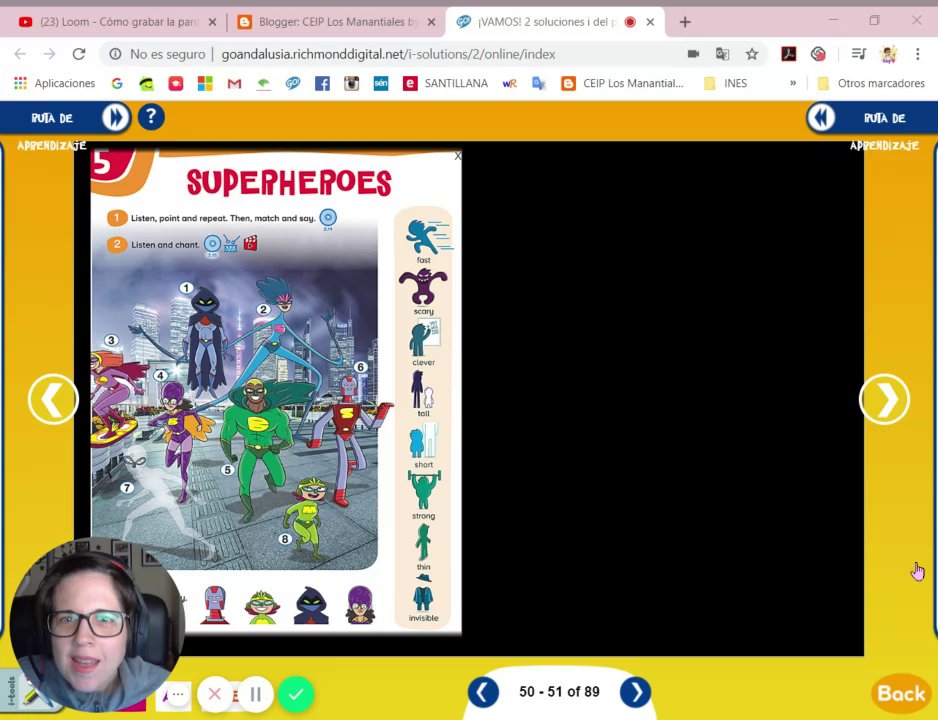Screen dimensions: 938x720
Task: Open the SANTILLANA bookmark
Action: pyautogui.click(x=445, y=83)
